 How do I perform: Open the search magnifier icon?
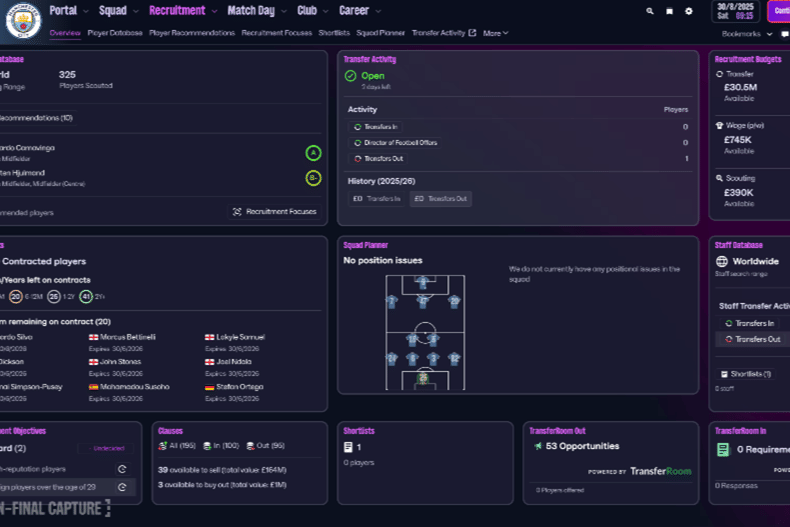tap(650, 11)
